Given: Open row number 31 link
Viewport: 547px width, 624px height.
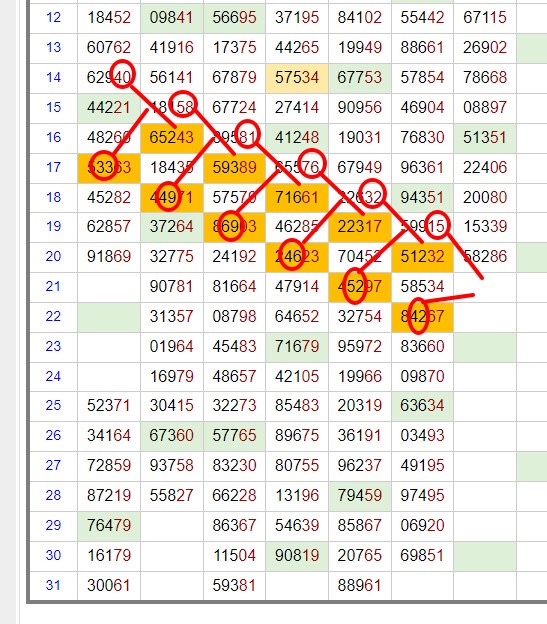Looking at the screenshot, I should [53, 585].
